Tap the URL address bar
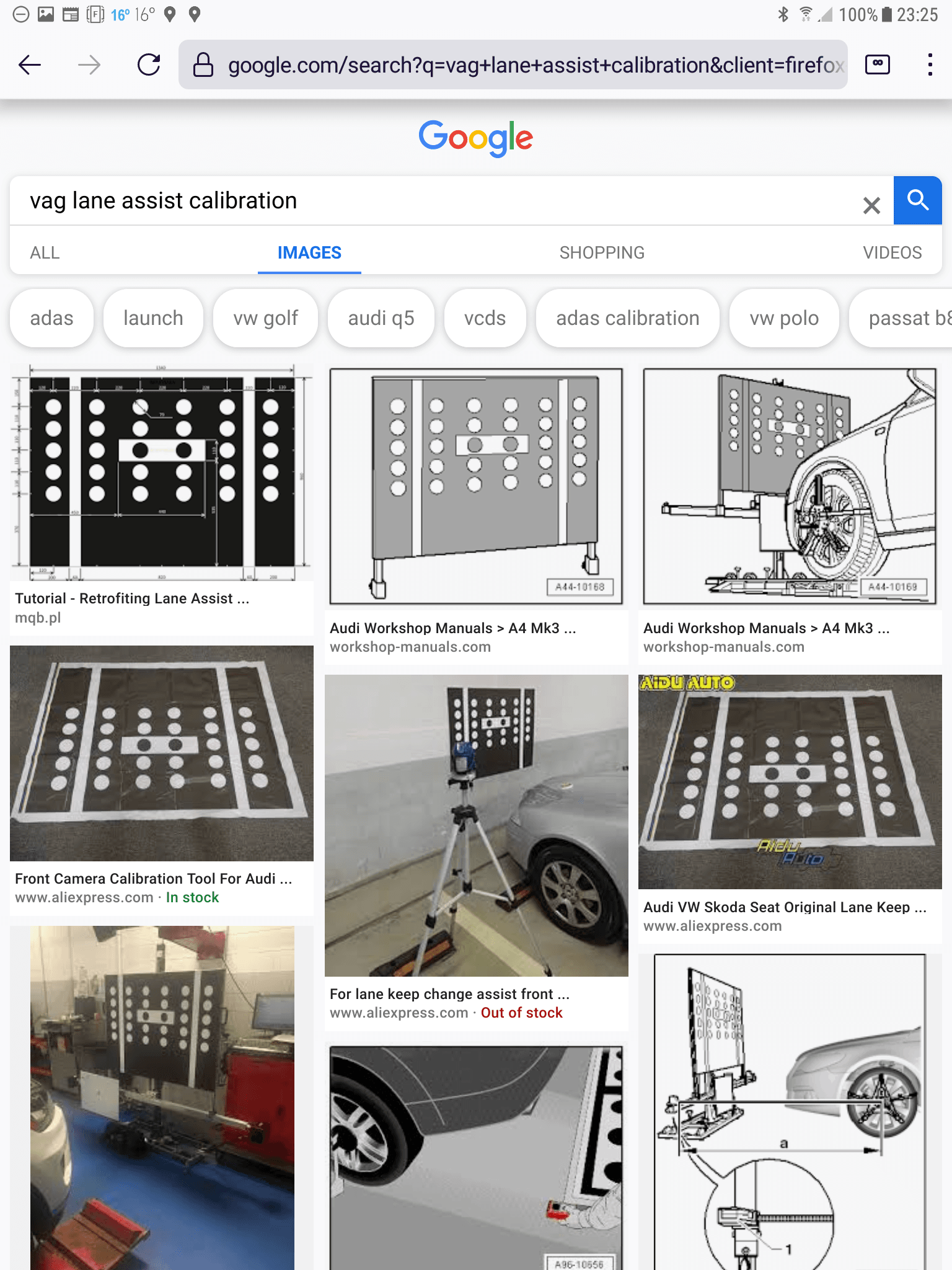952x1270 pixels. click(513, 64)
